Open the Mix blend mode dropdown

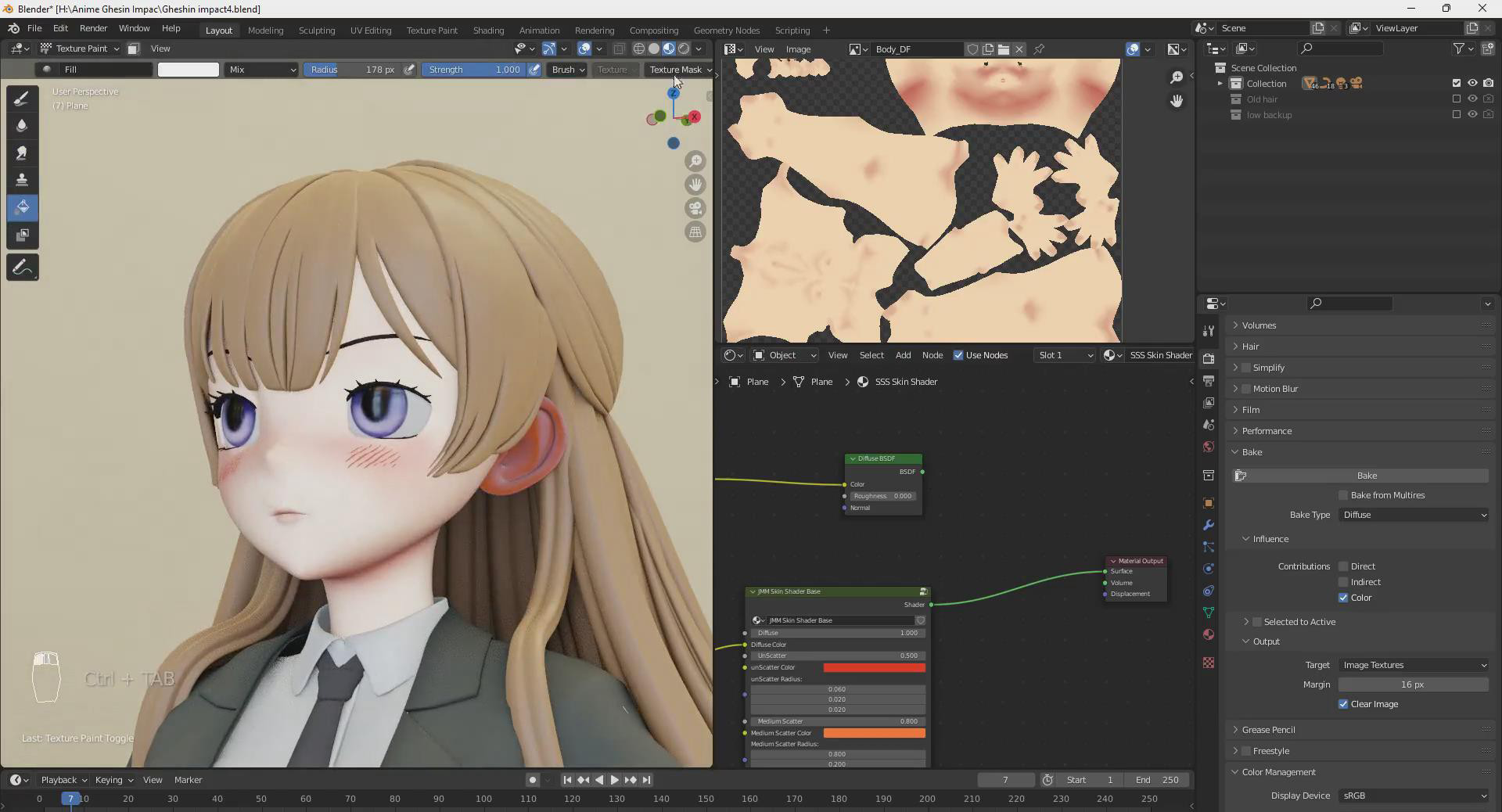coord(262,70)
